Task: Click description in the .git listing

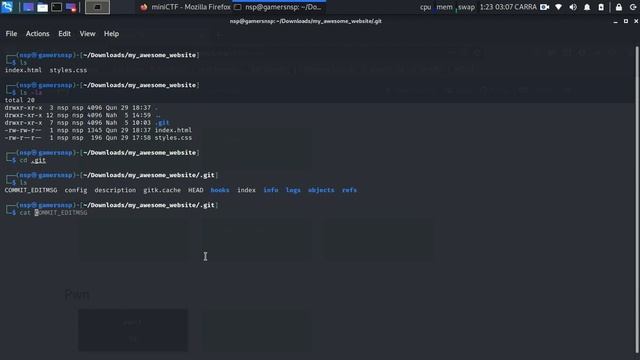Action: pyautogui.click(x=115, y=190)
